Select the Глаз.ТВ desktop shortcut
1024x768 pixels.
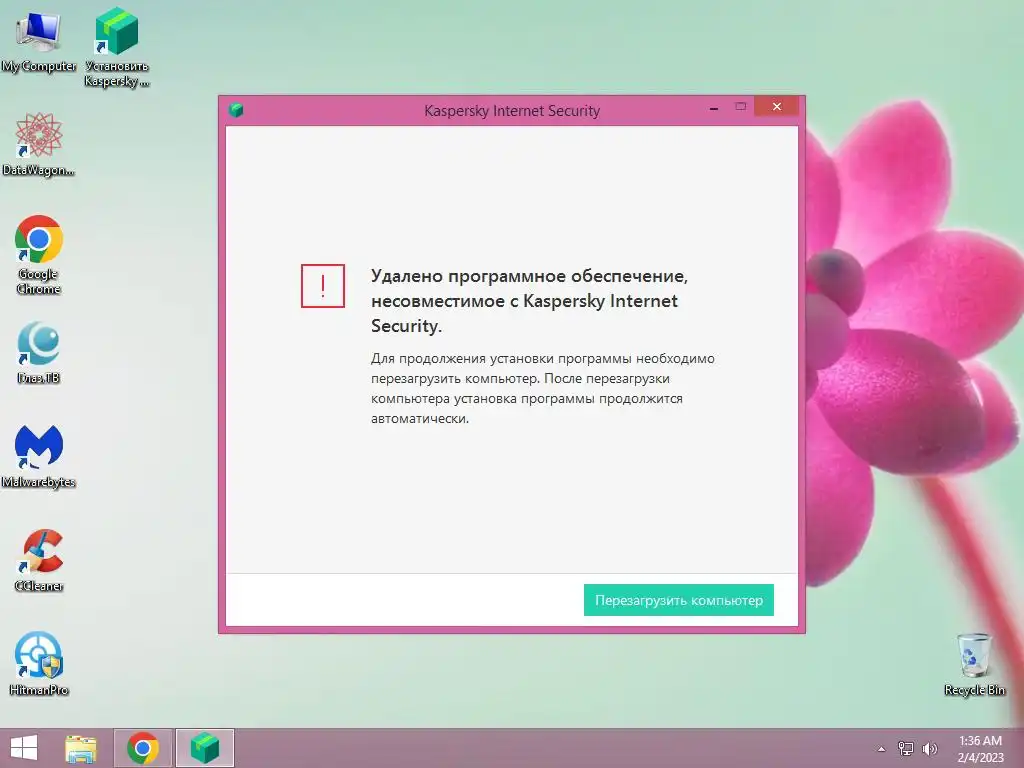(x=39, y=353)
